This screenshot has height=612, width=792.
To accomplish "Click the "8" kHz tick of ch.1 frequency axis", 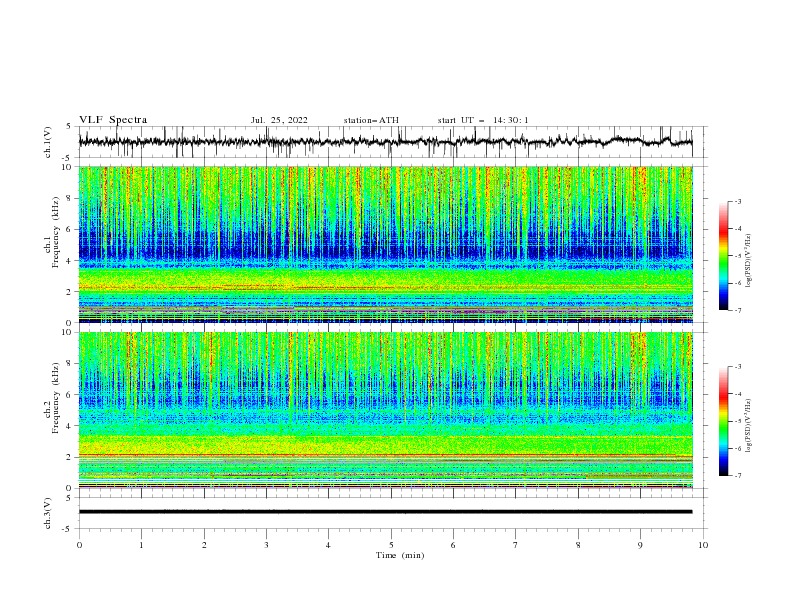I will 70,198.
